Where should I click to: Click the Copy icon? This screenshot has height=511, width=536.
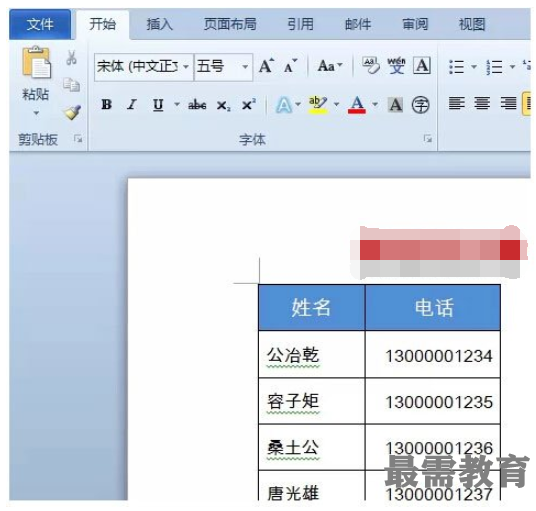click(71, 85)
